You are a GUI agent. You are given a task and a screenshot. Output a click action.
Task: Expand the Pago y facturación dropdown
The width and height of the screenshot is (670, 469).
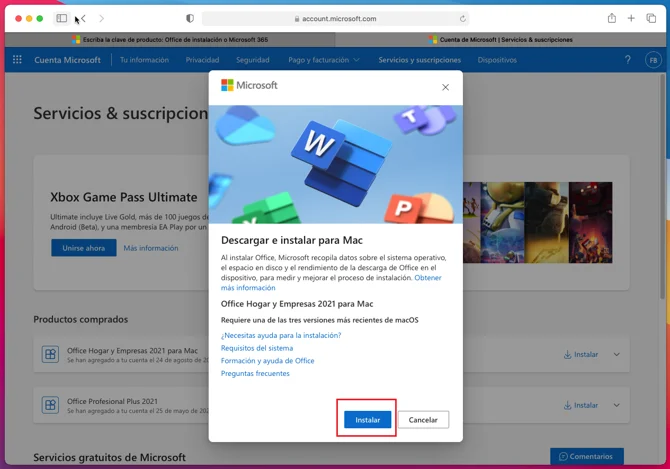[x=323, y=60]
